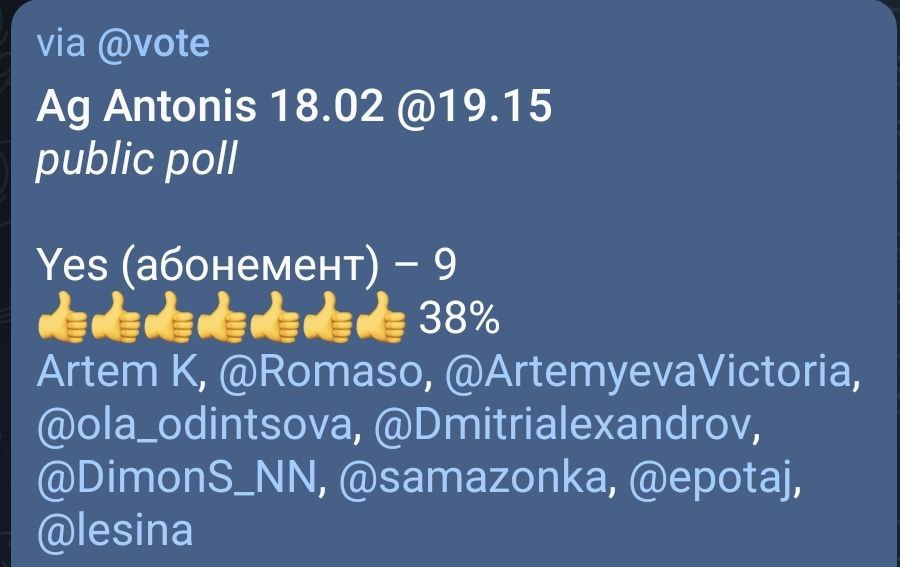
Task: Tap the @epotaj mention
Action: (x=716, y=479)
